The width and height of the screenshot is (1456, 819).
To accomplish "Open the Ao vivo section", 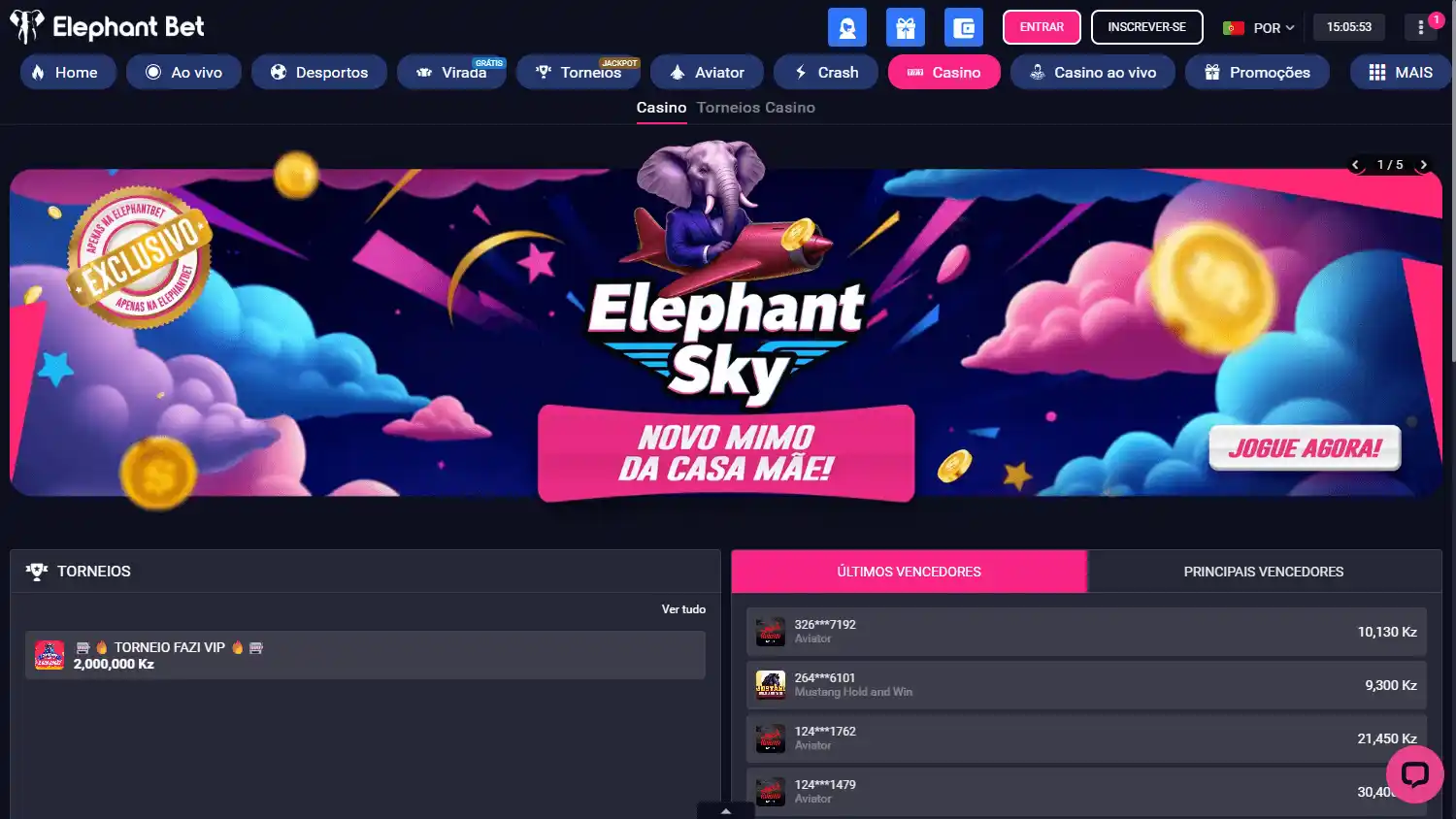I will [183, 72].
